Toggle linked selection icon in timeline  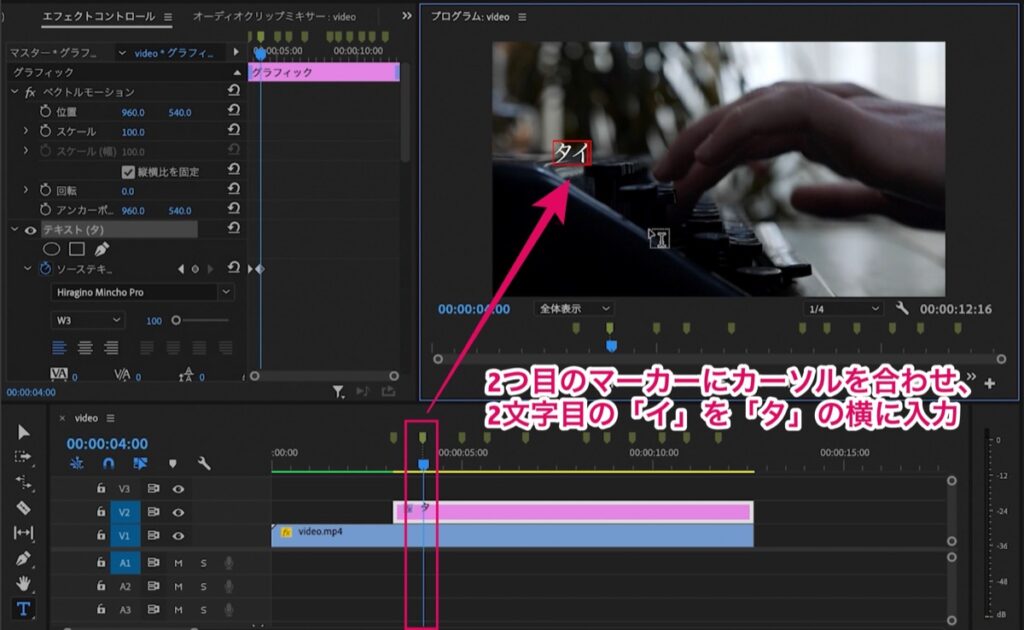(x=140, y=464)
